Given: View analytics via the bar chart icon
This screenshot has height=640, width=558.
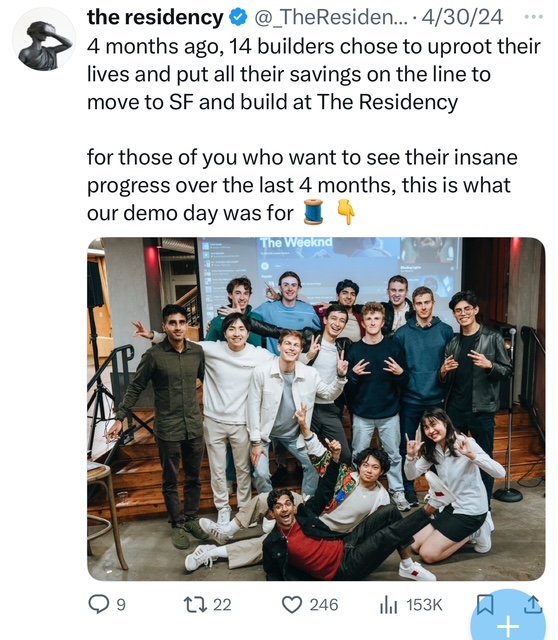Looking at the screenshot, I should [388, 604].
